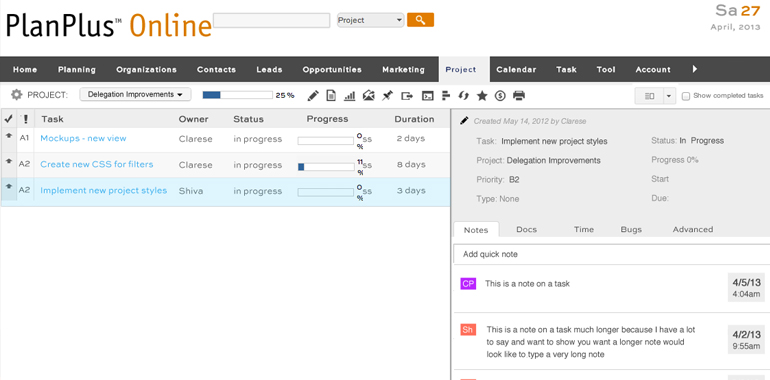Open the Contacts menu

217,70
